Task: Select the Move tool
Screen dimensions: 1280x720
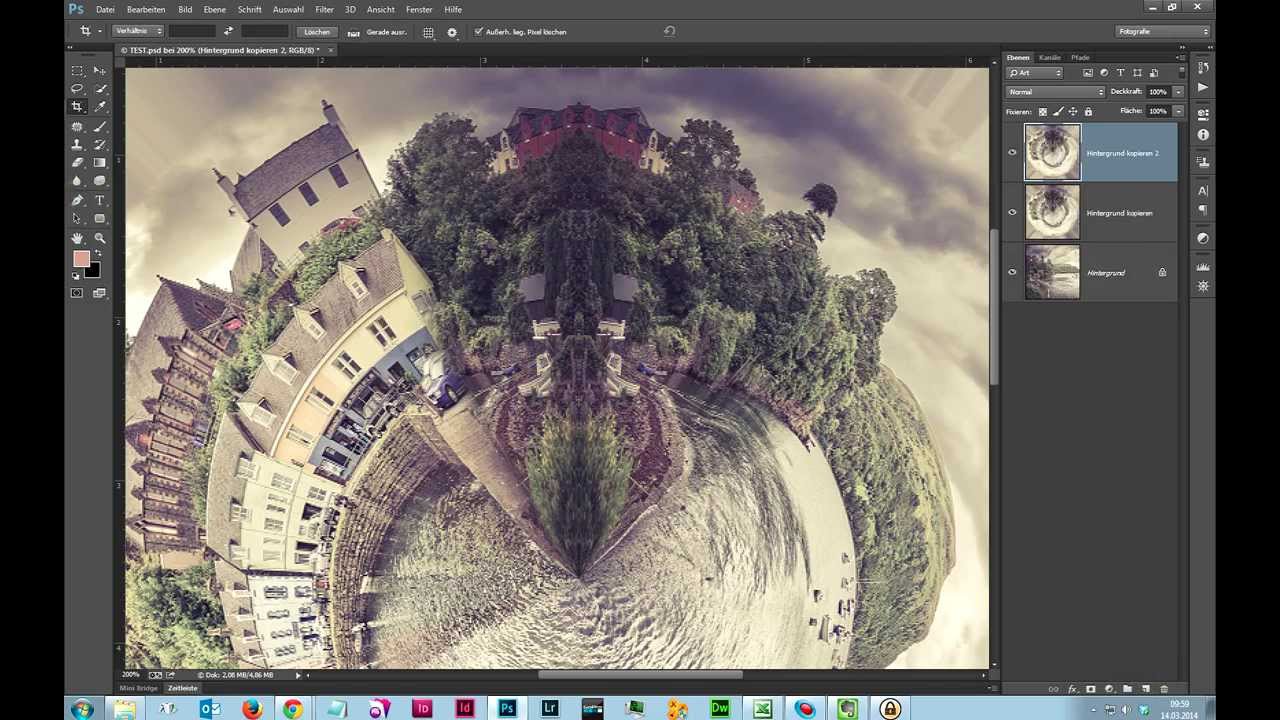Action: [x=99, y=70]
